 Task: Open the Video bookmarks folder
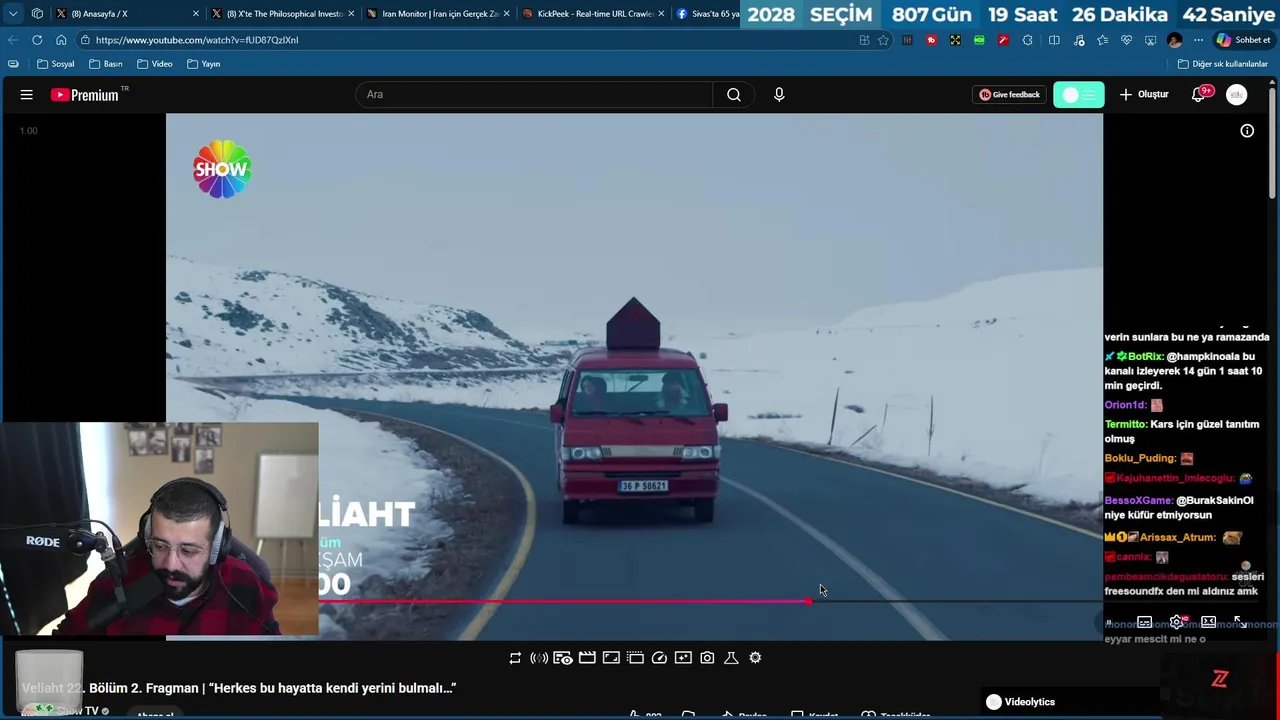(155, 64)
